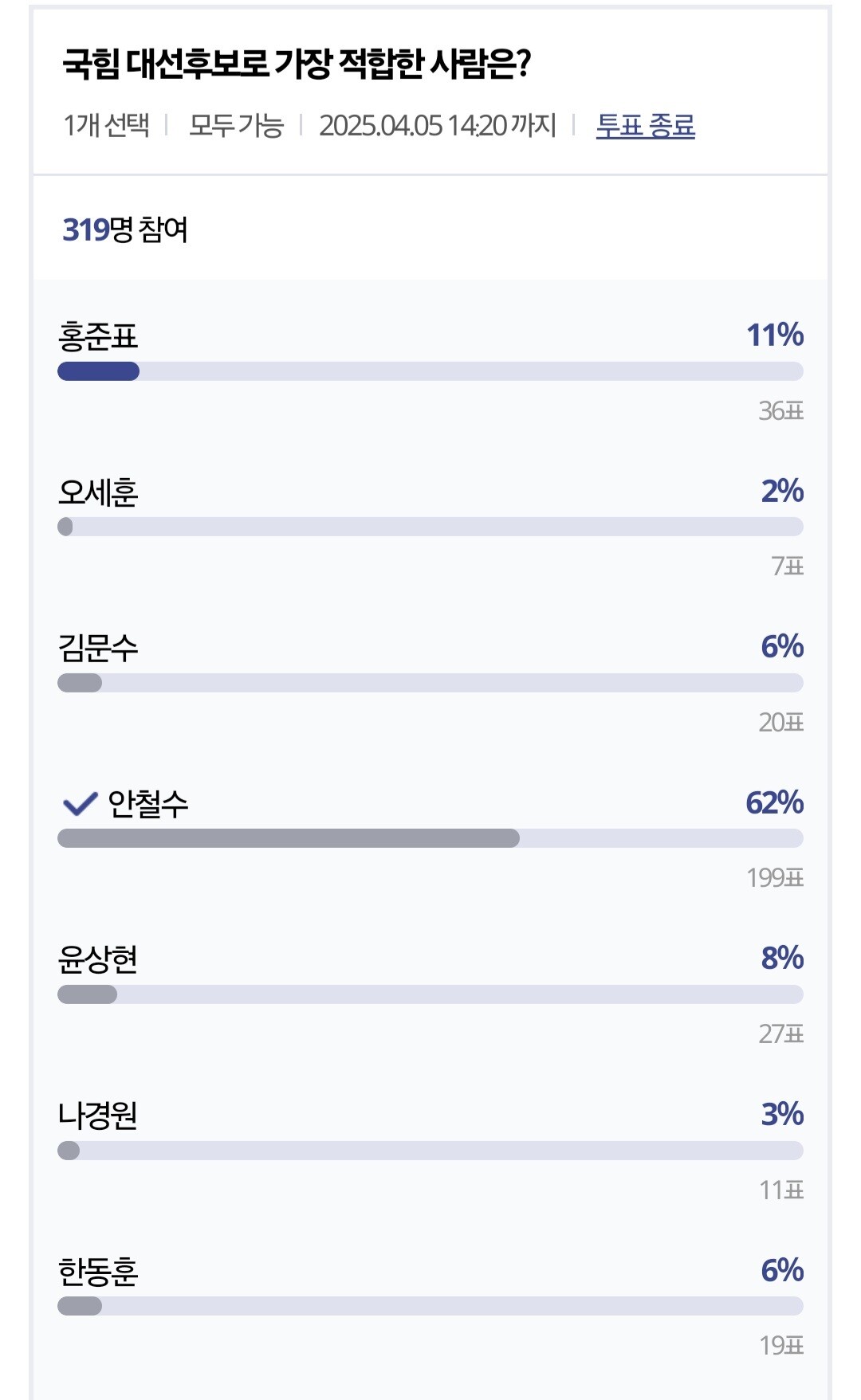Click the 62% percentage label
The image size is (861, 1400).
(x=774, y=802)
